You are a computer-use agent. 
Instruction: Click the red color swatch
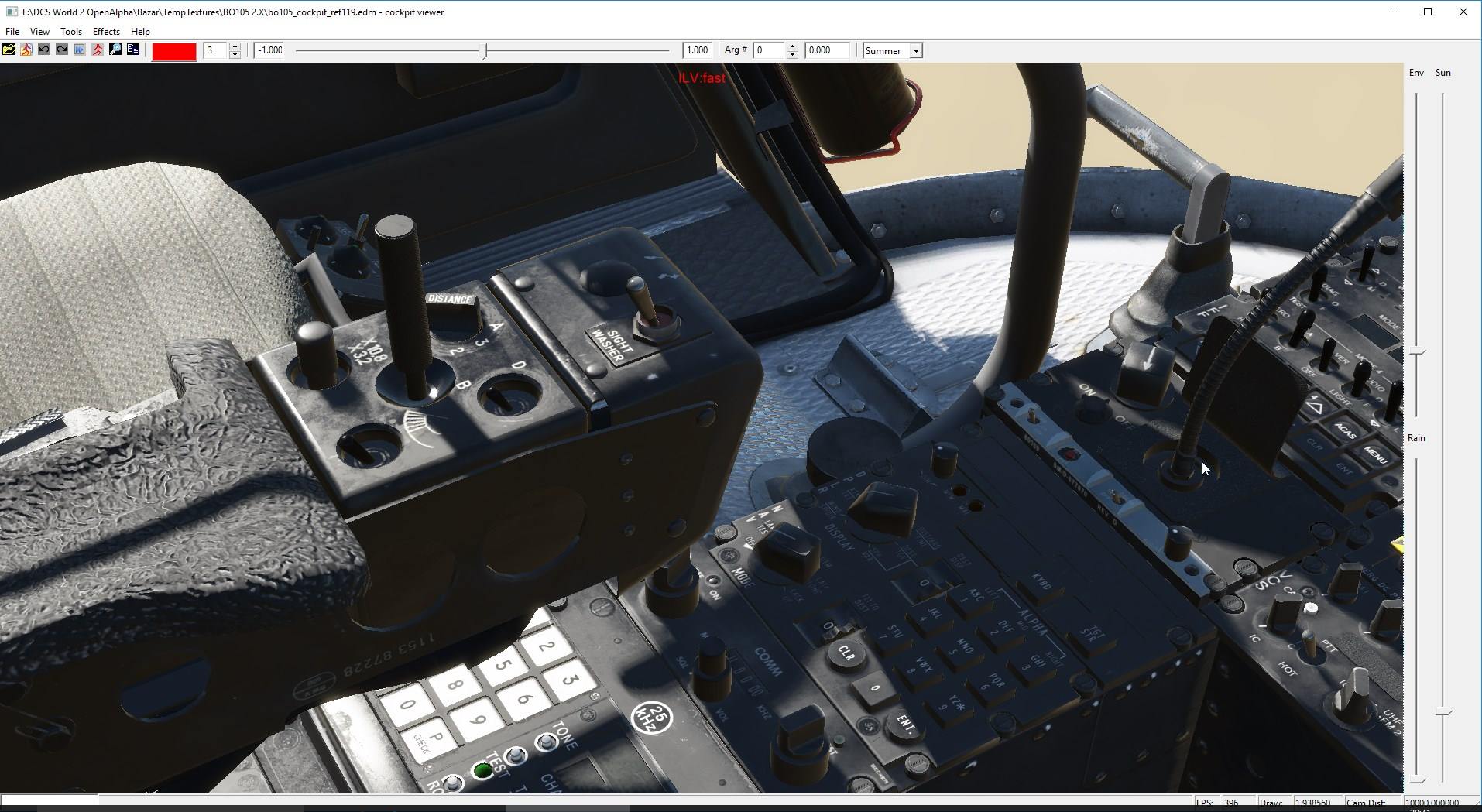point(174,51)
